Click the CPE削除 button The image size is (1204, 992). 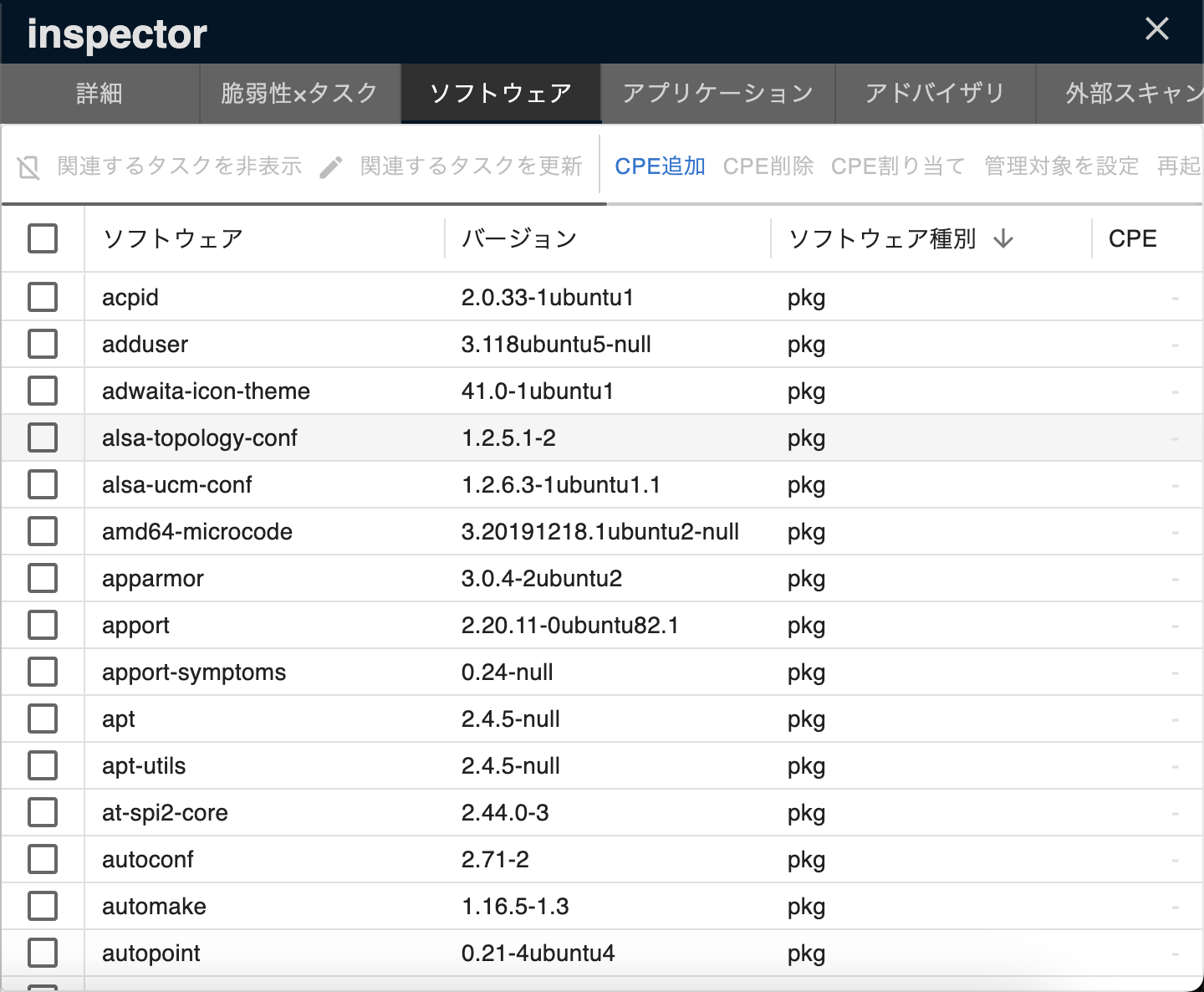click(x=768, y=166)
